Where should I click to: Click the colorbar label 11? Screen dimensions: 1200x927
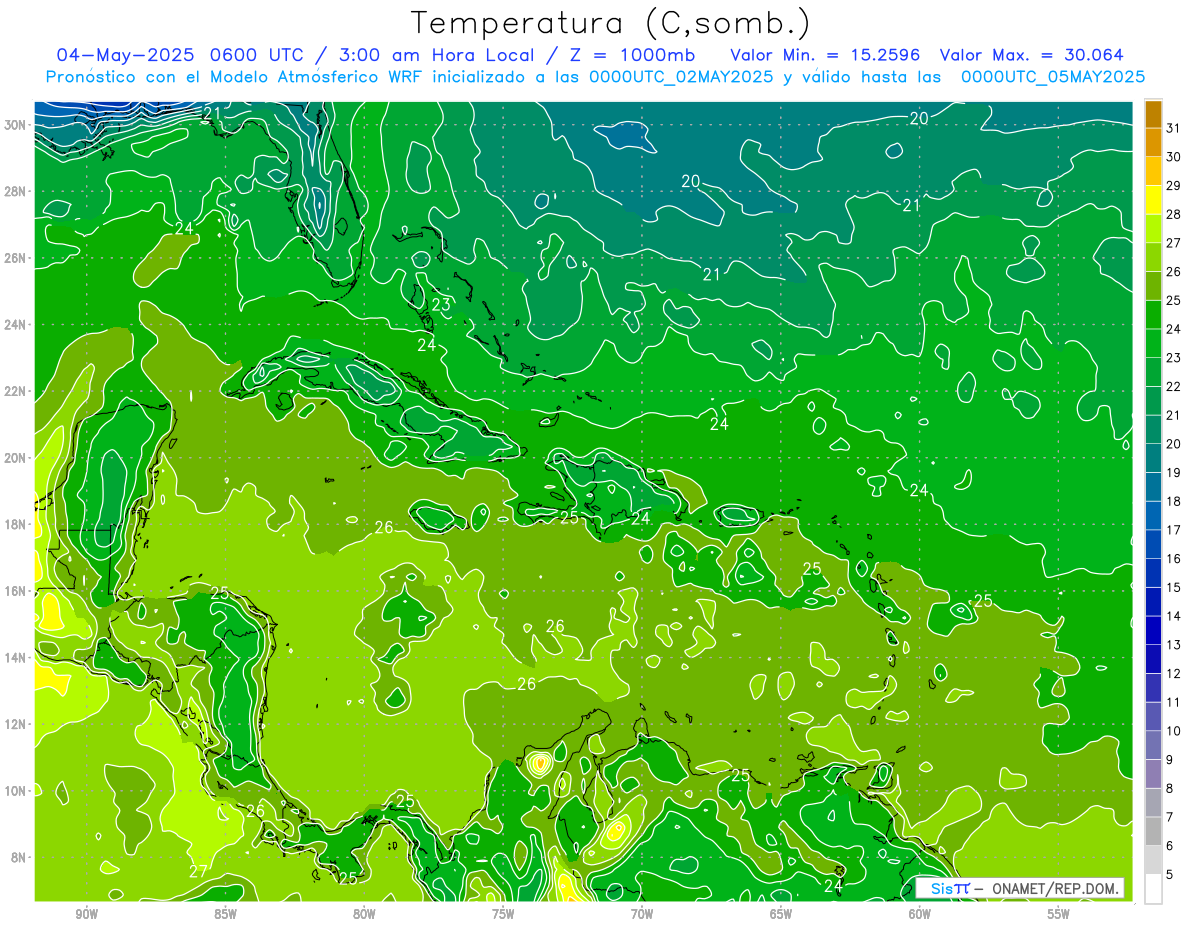click(x=1174, y=703)
